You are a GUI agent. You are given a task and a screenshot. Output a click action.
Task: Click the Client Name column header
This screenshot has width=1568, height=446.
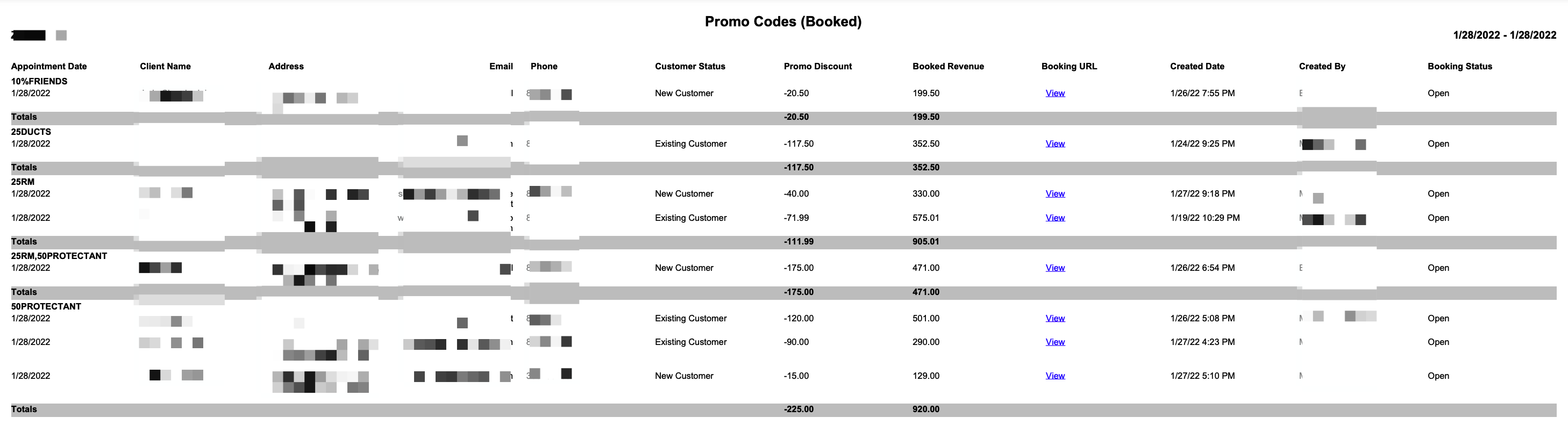165,66
